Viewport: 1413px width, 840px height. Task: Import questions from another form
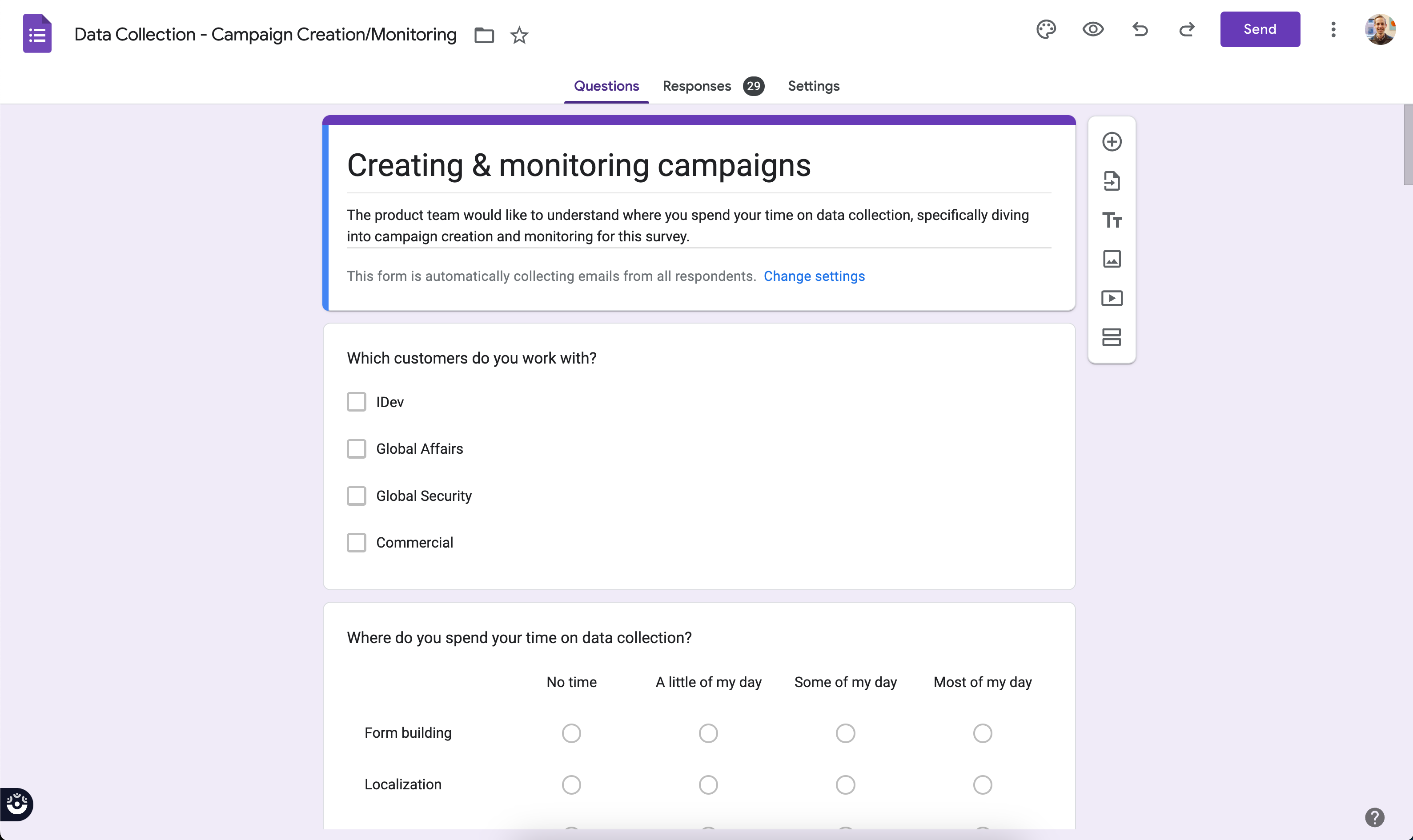[x=1111, y=180]
